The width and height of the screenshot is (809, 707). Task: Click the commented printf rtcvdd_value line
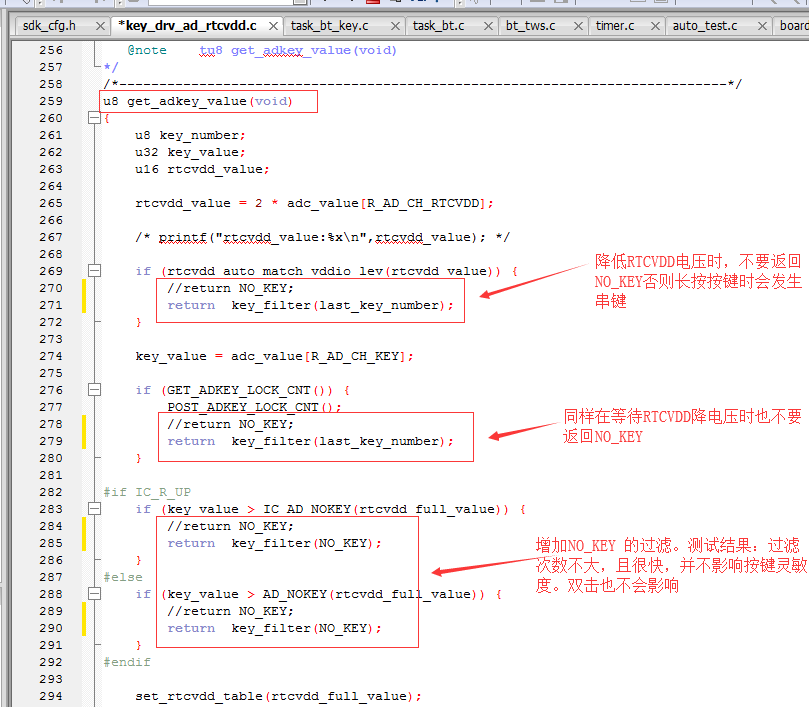322,237
